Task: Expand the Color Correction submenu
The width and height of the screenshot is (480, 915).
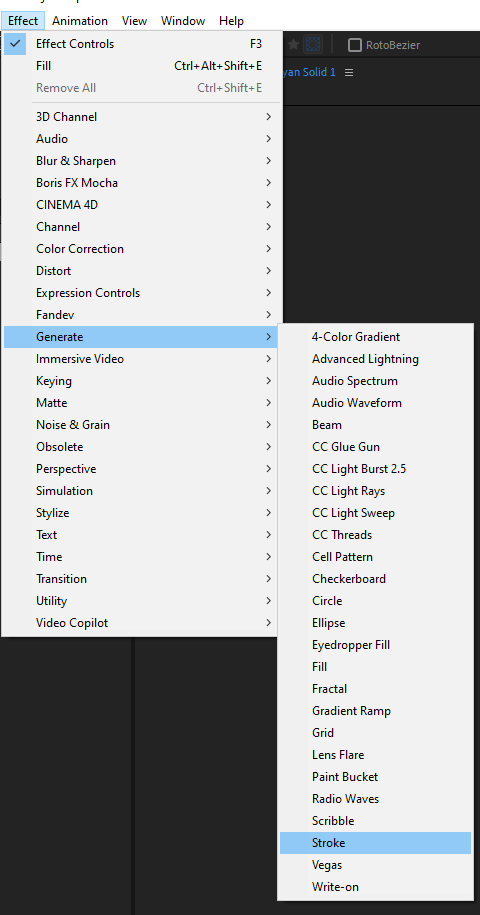Action: [x=141, y=249]
